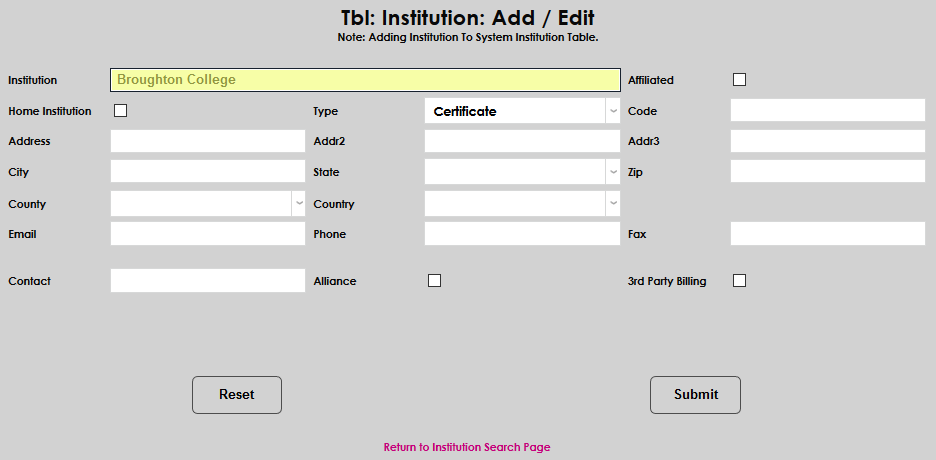This screenshot has width=936, height=460.
Task: Click the City text field
Action: 208,172
